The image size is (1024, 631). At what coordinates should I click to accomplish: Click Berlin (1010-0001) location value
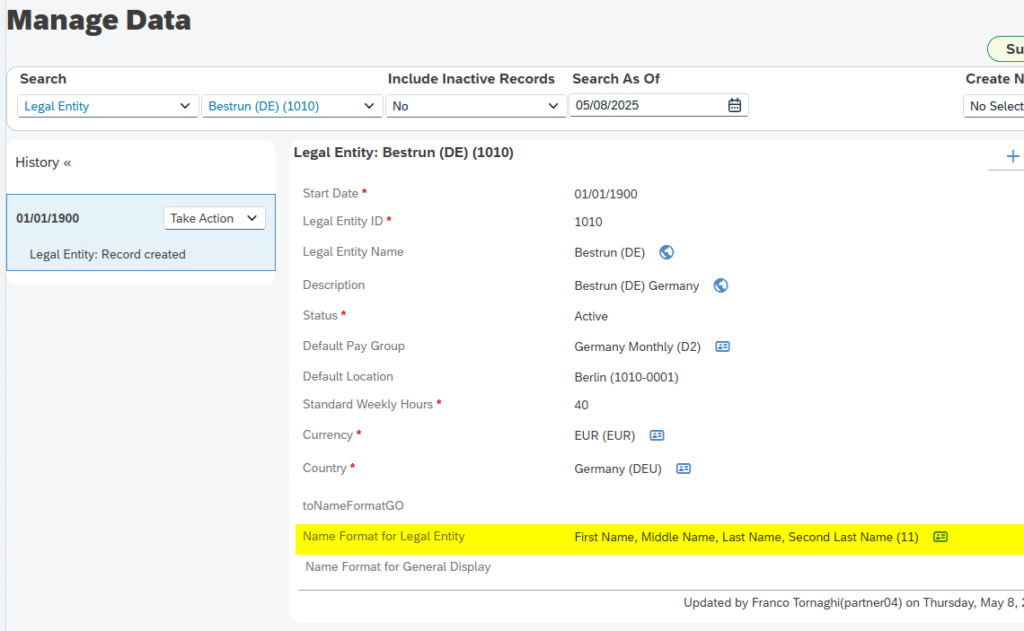(626, 378)
